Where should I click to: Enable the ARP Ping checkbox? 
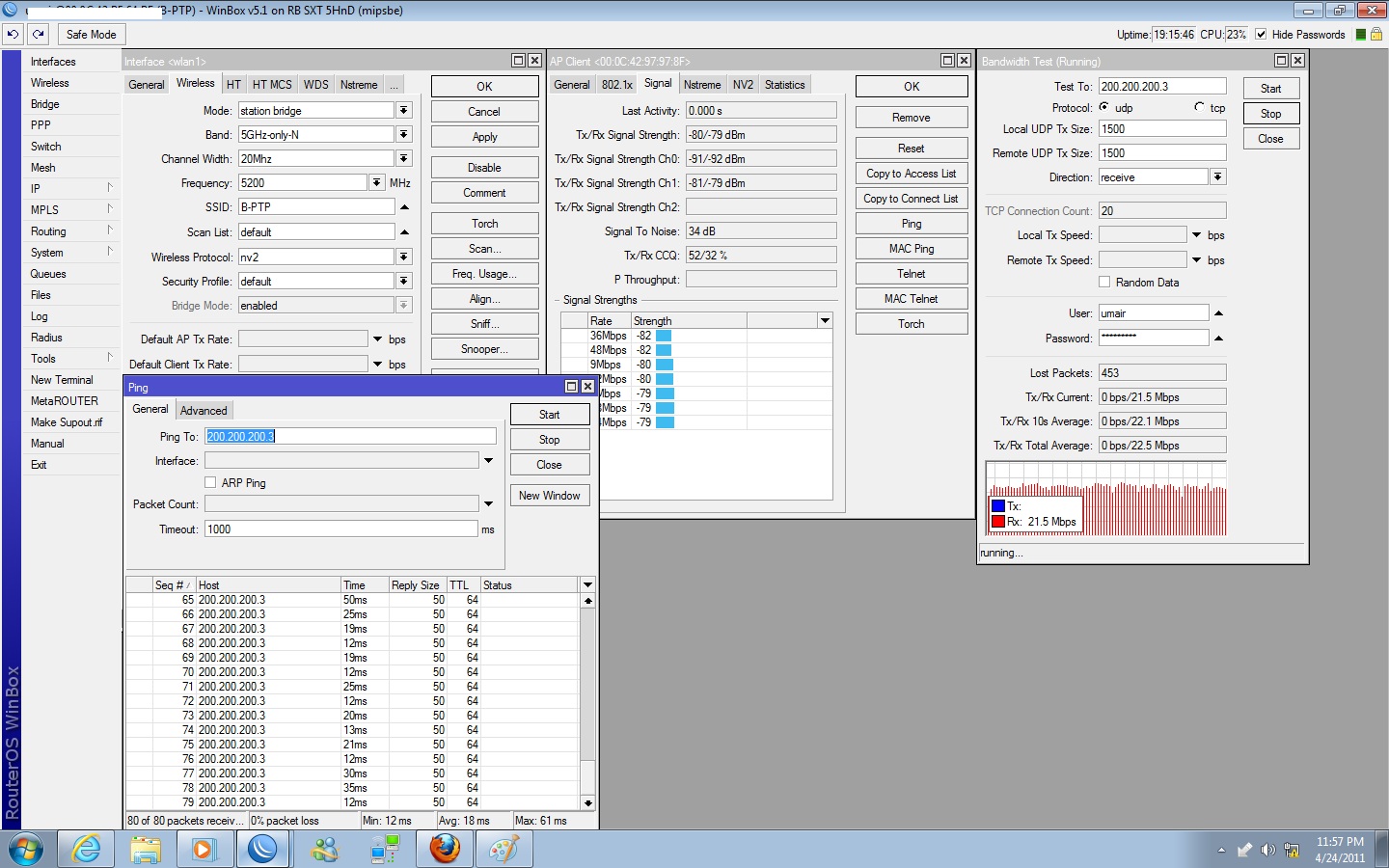pos(210,482)
